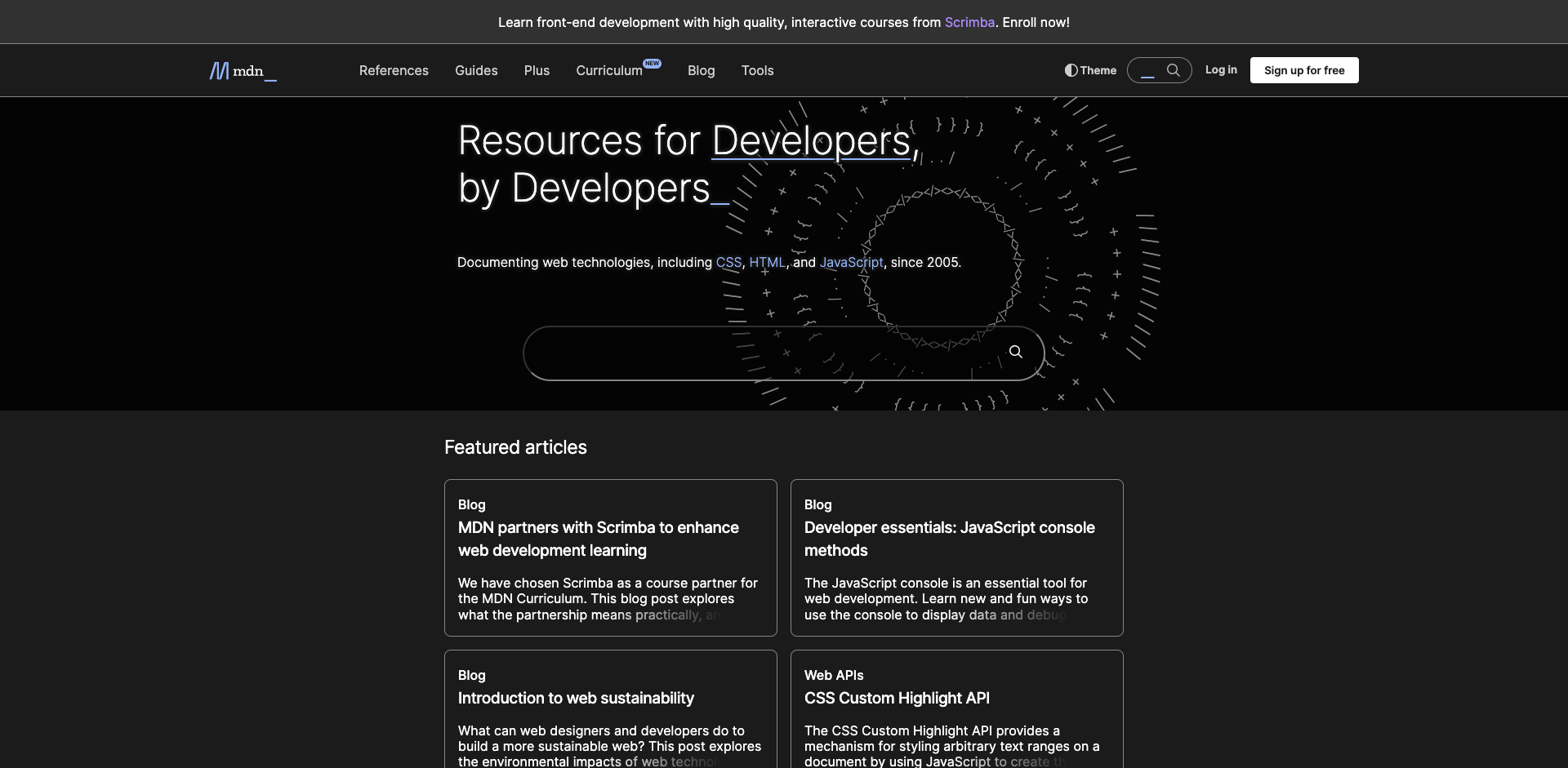1568x768 pixels.
Task: Open the References dropdown
Action: click(394, 70)
